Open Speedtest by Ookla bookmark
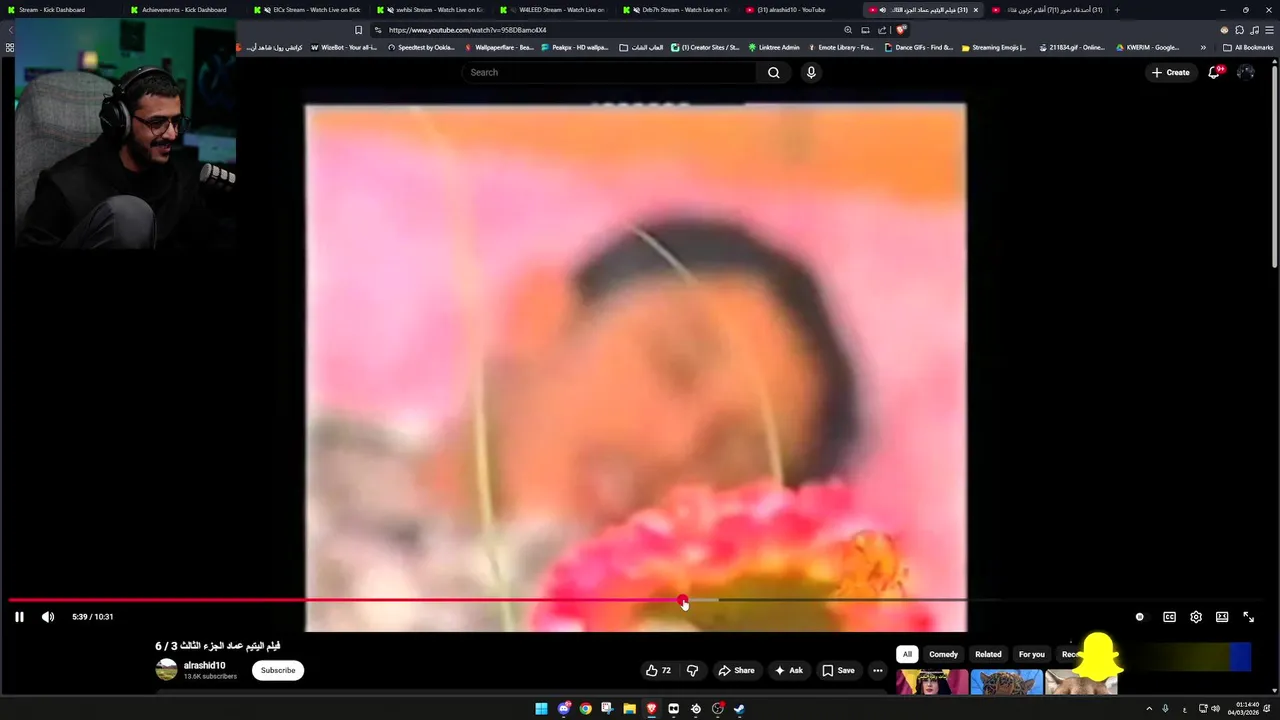1280x720 pixels. pos(421,47)
